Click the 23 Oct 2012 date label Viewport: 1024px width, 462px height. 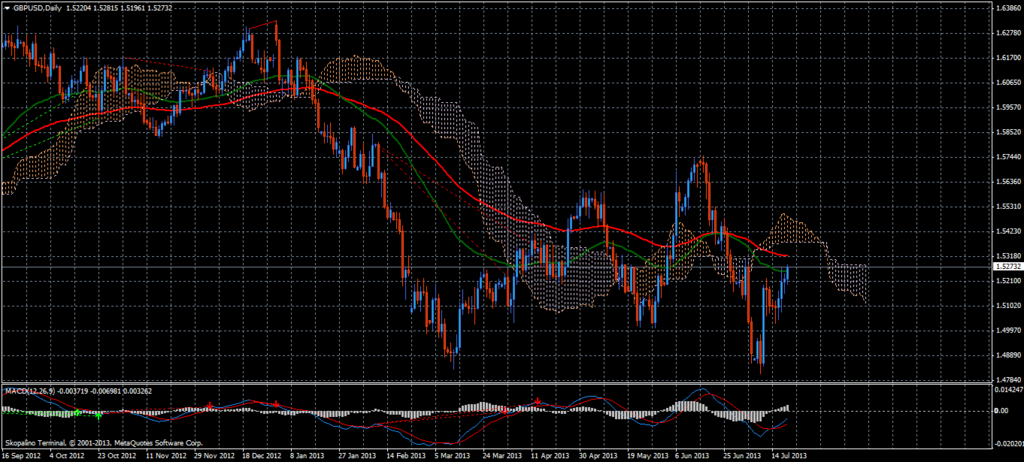(118, 455)
